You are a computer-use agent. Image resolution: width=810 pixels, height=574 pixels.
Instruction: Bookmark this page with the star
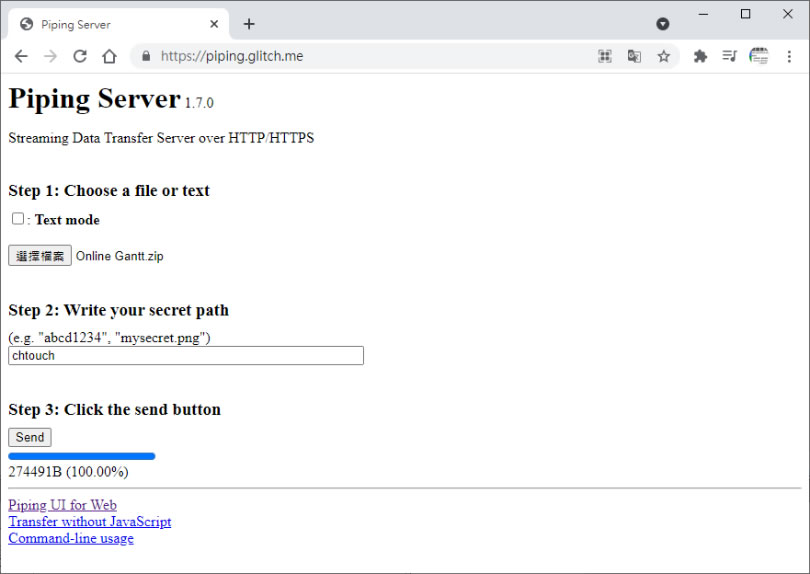pos(664,56)
